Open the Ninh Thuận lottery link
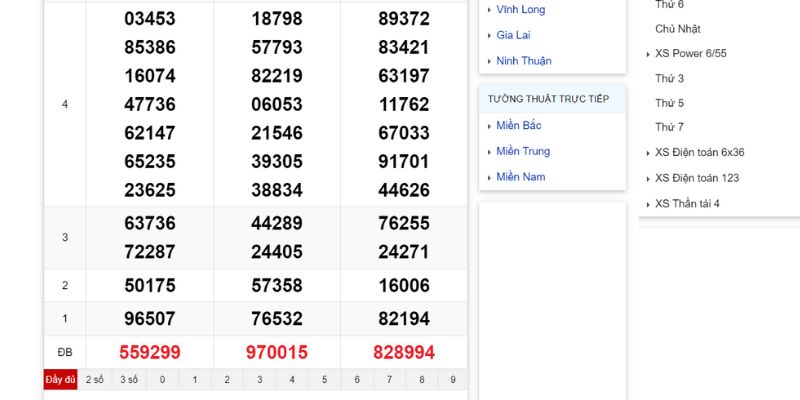Image resolution: width=800 pixels, height=400 pixels. pyautogui.click(x=523, y=61)
